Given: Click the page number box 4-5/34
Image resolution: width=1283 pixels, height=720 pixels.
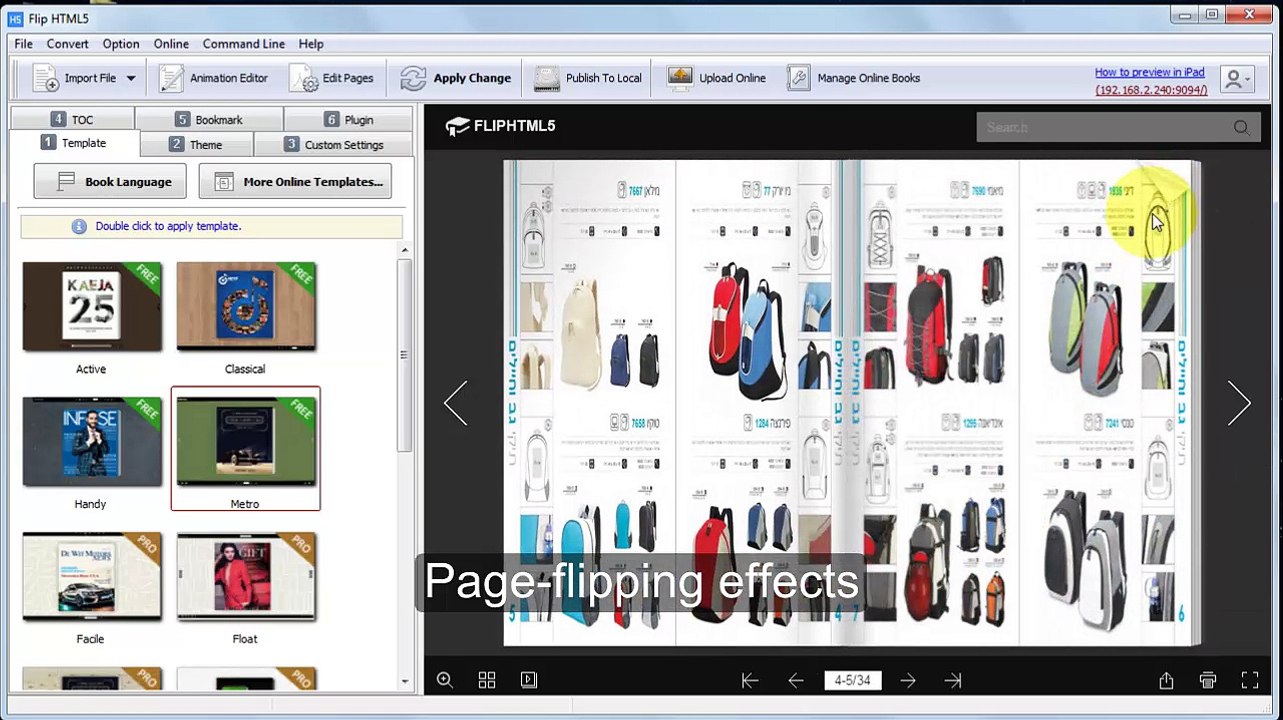Looking at the screenshot, I should (853, 680).
